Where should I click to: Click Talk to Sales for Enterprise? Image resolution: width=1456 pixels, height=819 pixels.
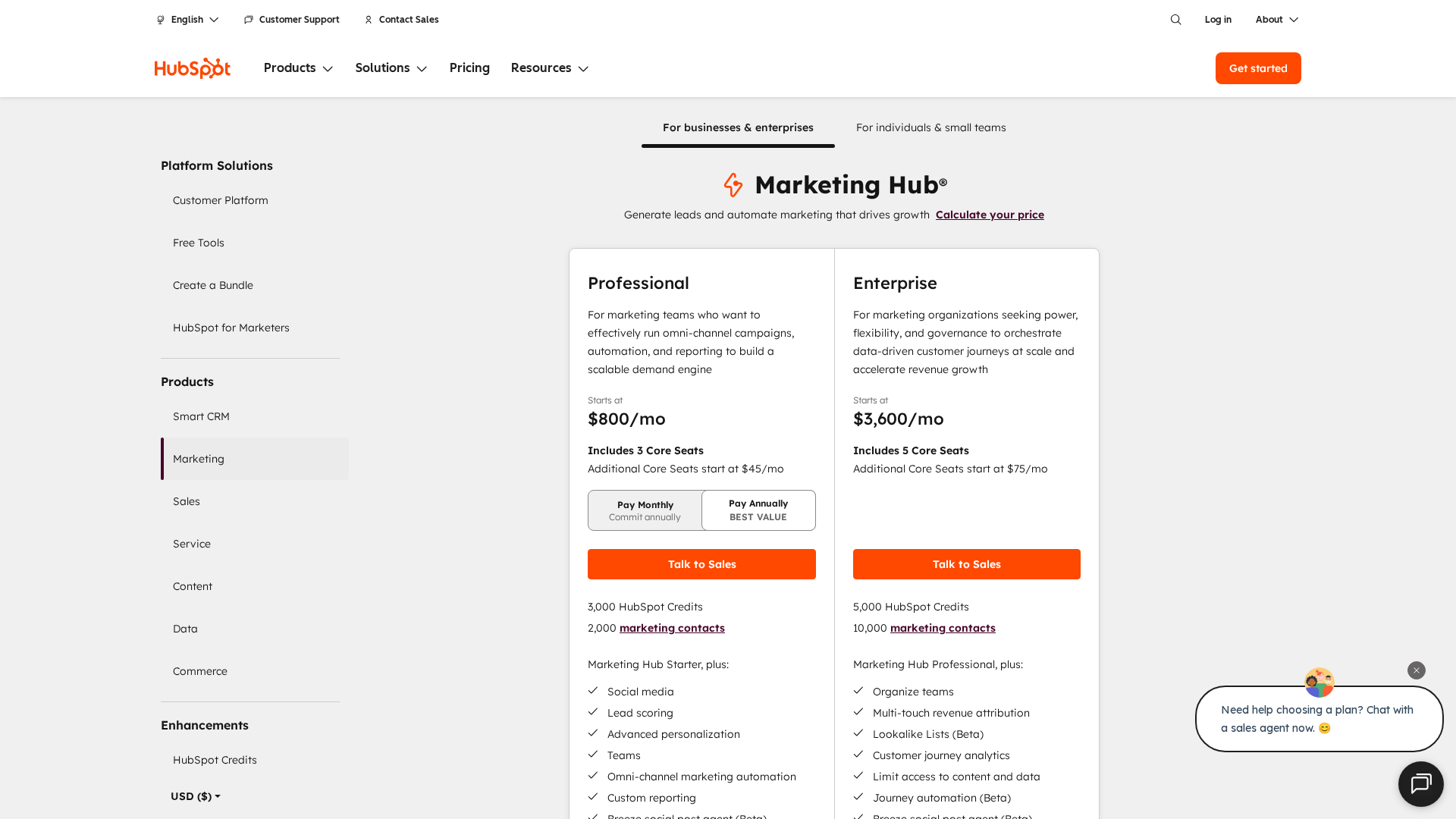(x=966, y=564)
